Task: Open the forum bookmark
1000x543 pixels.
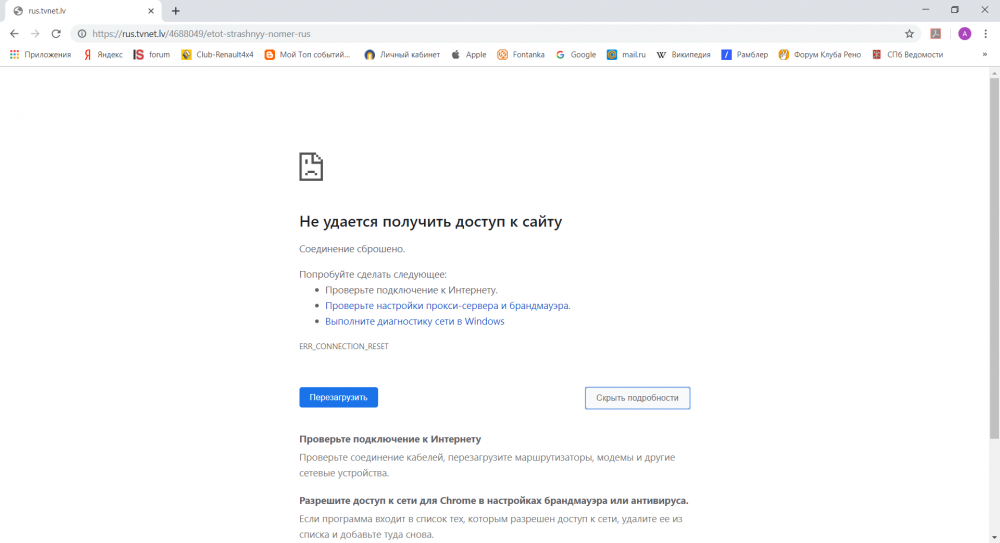Action: tap(152, 55)
